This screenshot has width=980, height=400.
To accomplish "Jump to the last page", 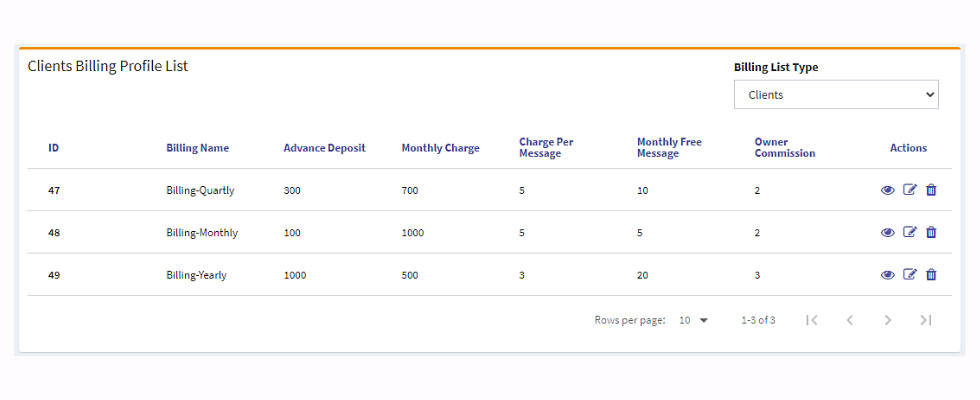I will point(926,320).
